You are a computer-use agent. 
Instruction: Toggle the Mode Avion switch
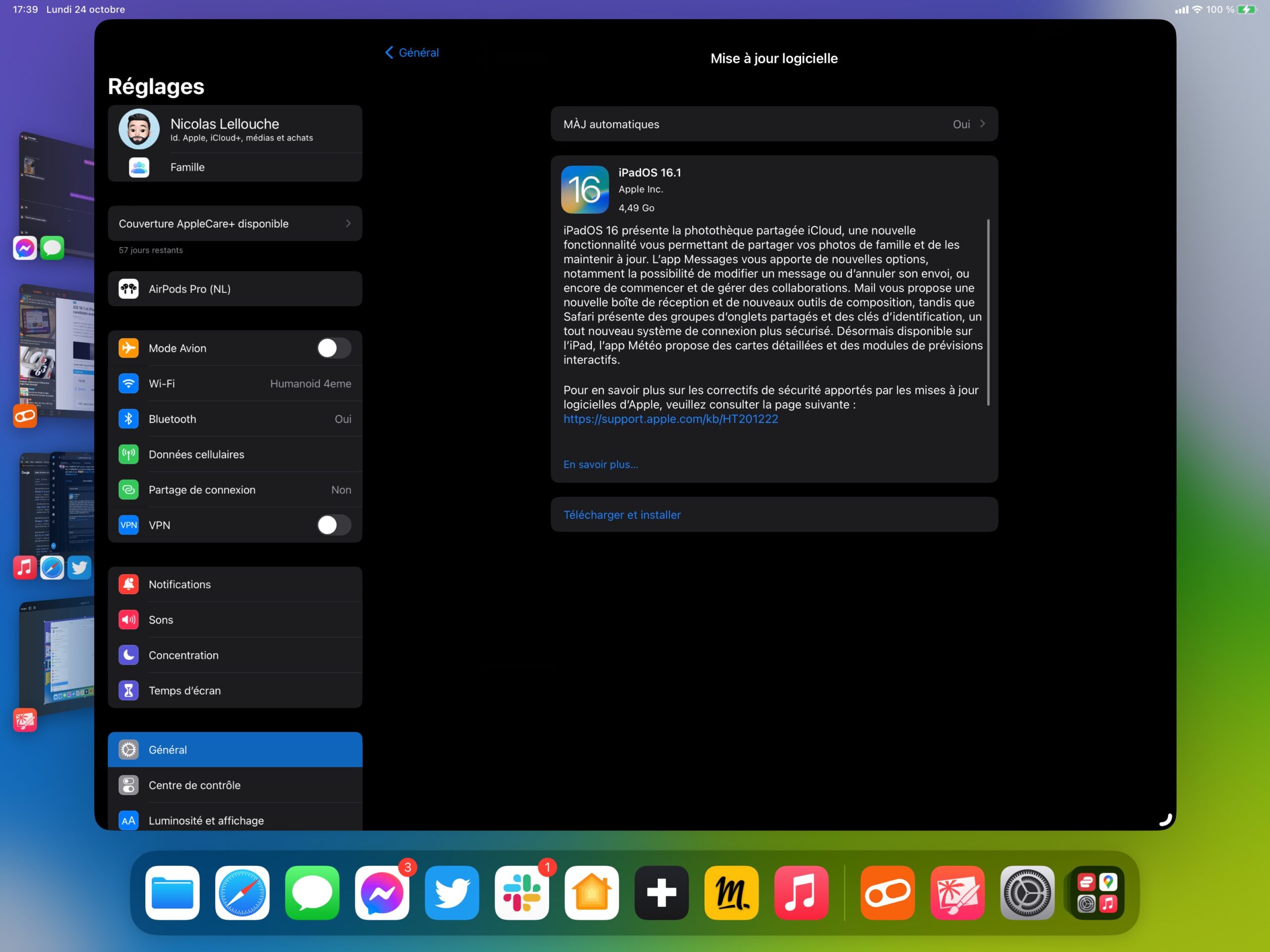tap(334, 348)
